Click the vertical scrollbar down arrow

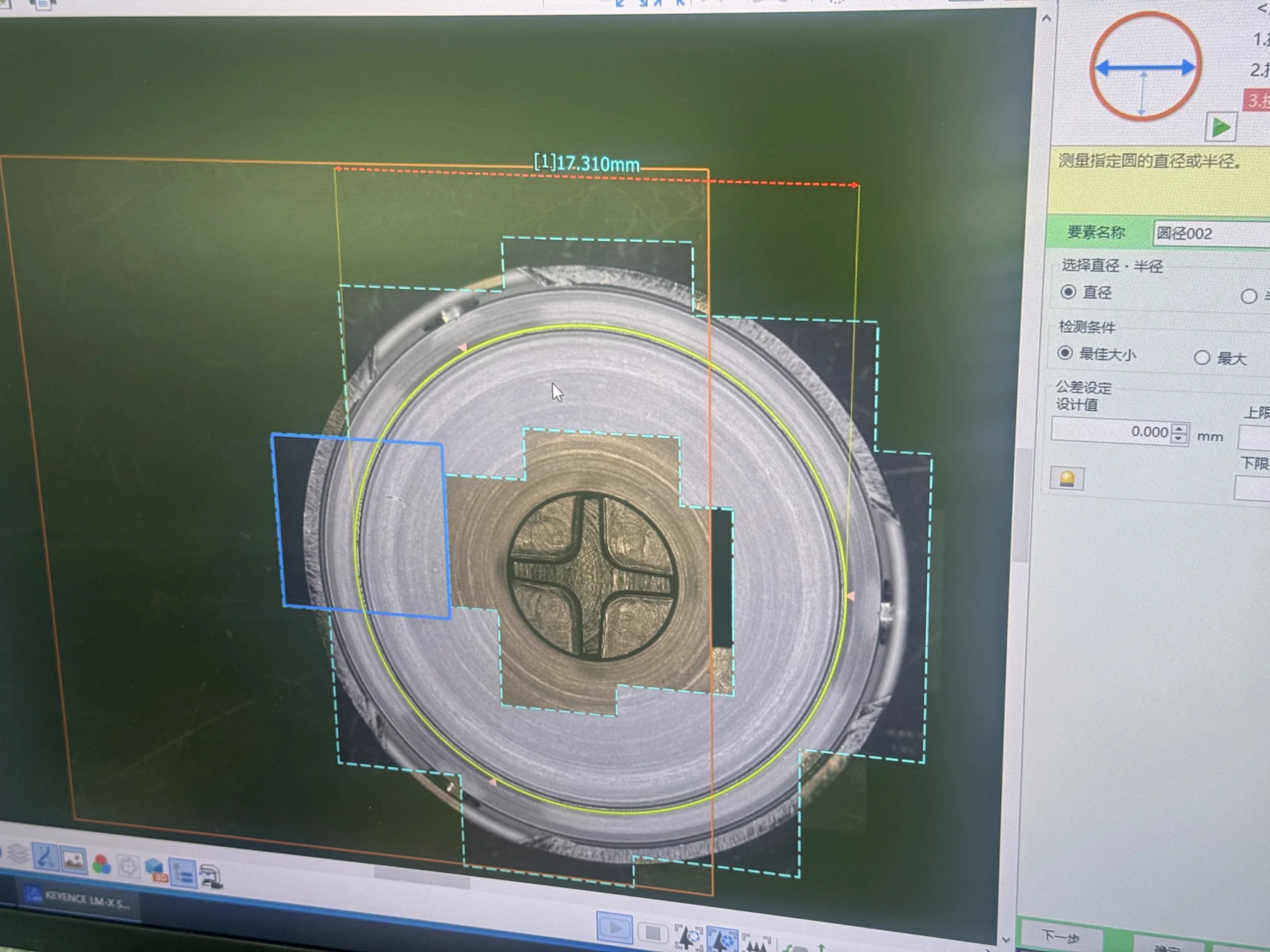[1006, 939]
